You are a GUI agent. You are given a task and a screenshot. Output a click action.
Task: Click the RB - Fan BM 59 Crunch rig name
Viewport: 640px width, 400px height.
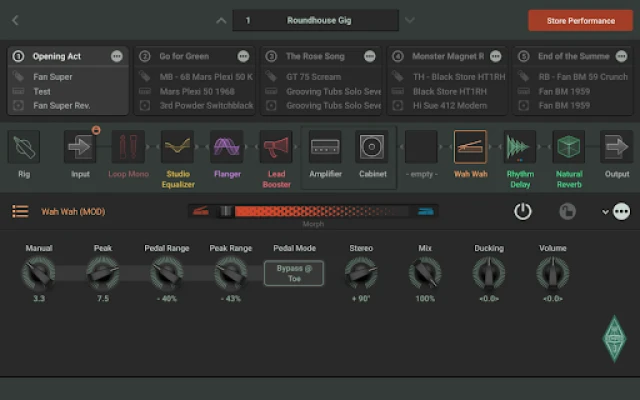point(583,77)
